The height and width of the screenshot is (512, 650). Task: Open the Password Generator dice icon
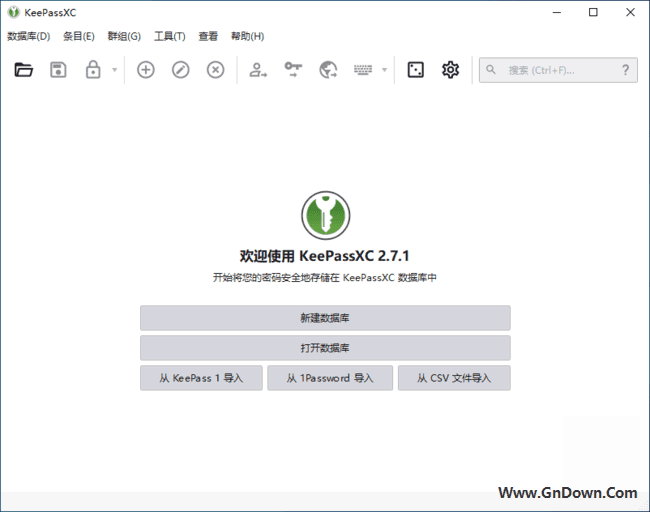pyautogui.click(x=415, y=70)
